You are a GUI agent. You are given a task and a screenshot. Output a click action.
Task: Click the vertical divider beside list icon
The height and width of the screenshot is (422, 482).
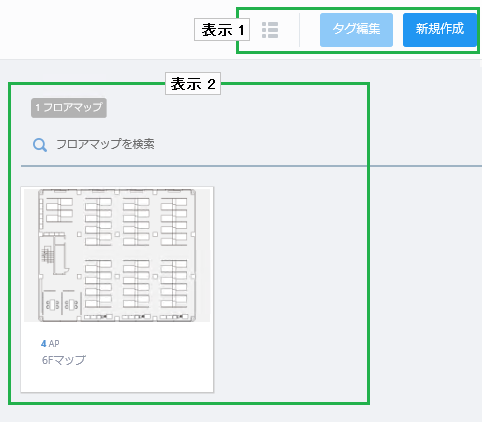pyautogui.click(x=299, y=30)
